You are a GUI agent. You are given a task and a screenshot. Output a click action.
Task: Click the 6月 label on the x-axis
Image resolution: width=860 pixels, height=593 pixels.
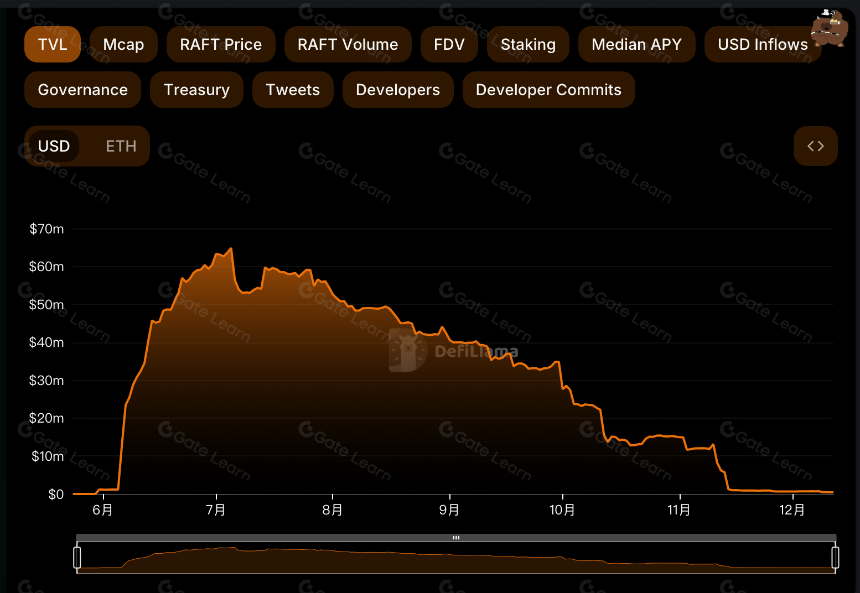[x=103, y=510]
